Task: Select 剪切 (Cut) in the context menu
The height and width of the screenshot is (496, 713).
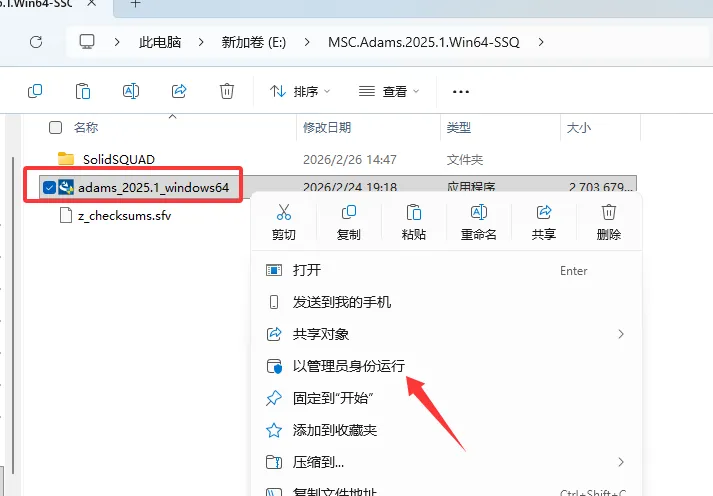Action: (284, 222)
